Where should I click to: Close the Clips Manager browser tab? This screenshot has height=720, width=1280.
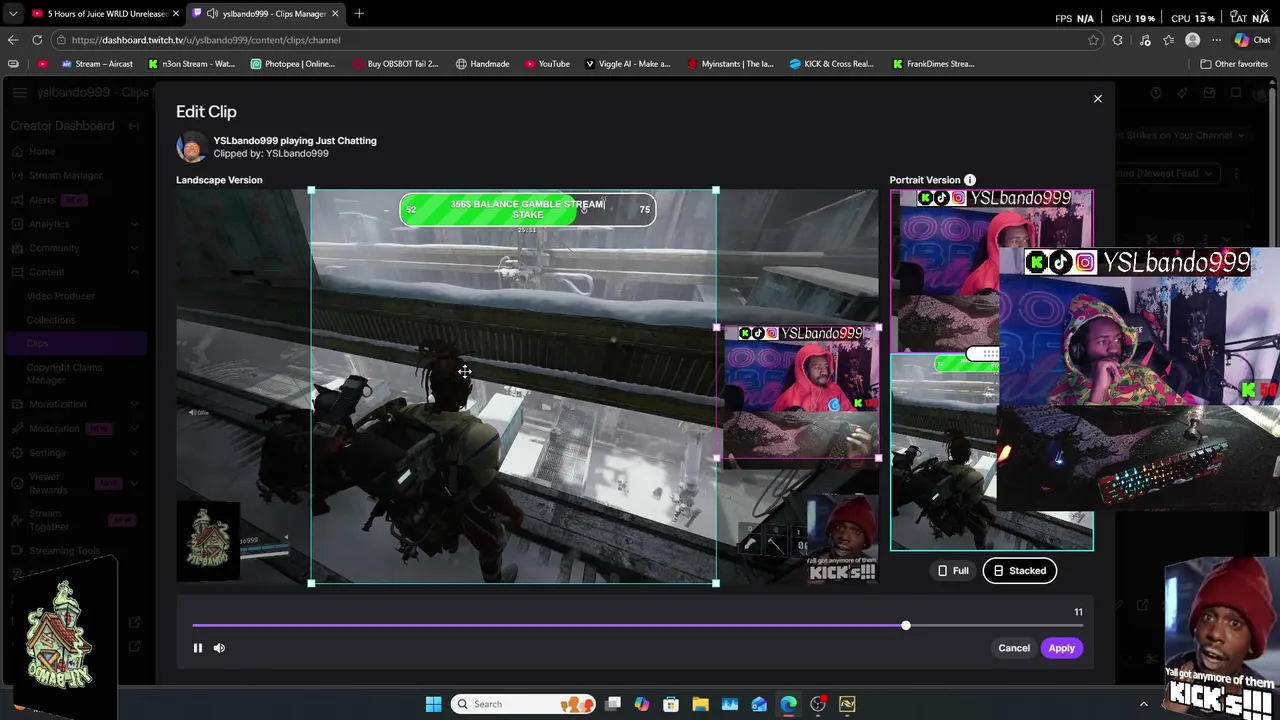[x=335, y=14]
